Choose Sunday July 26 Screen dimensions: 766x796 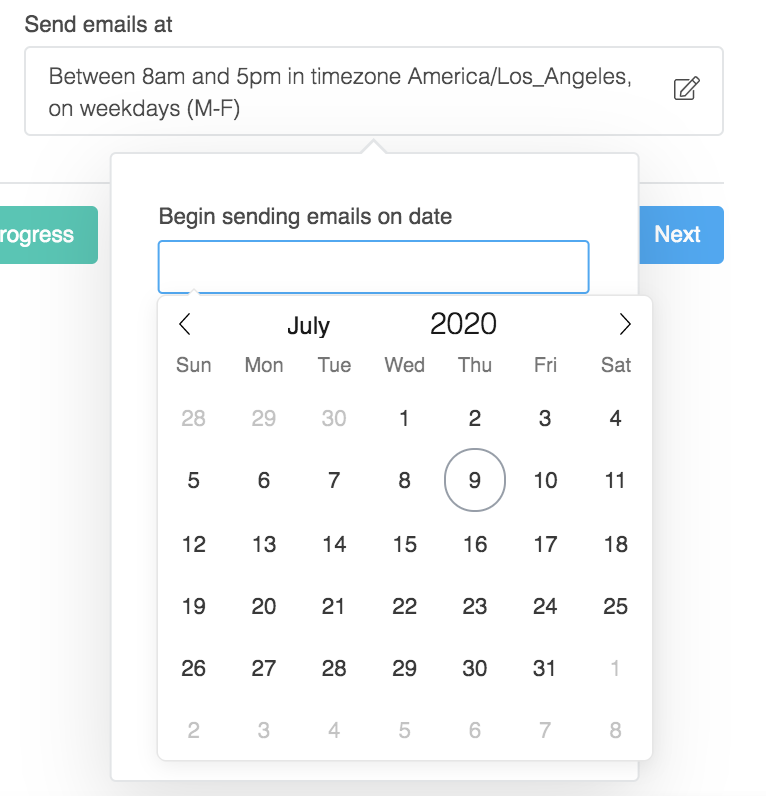pos(193,668)
